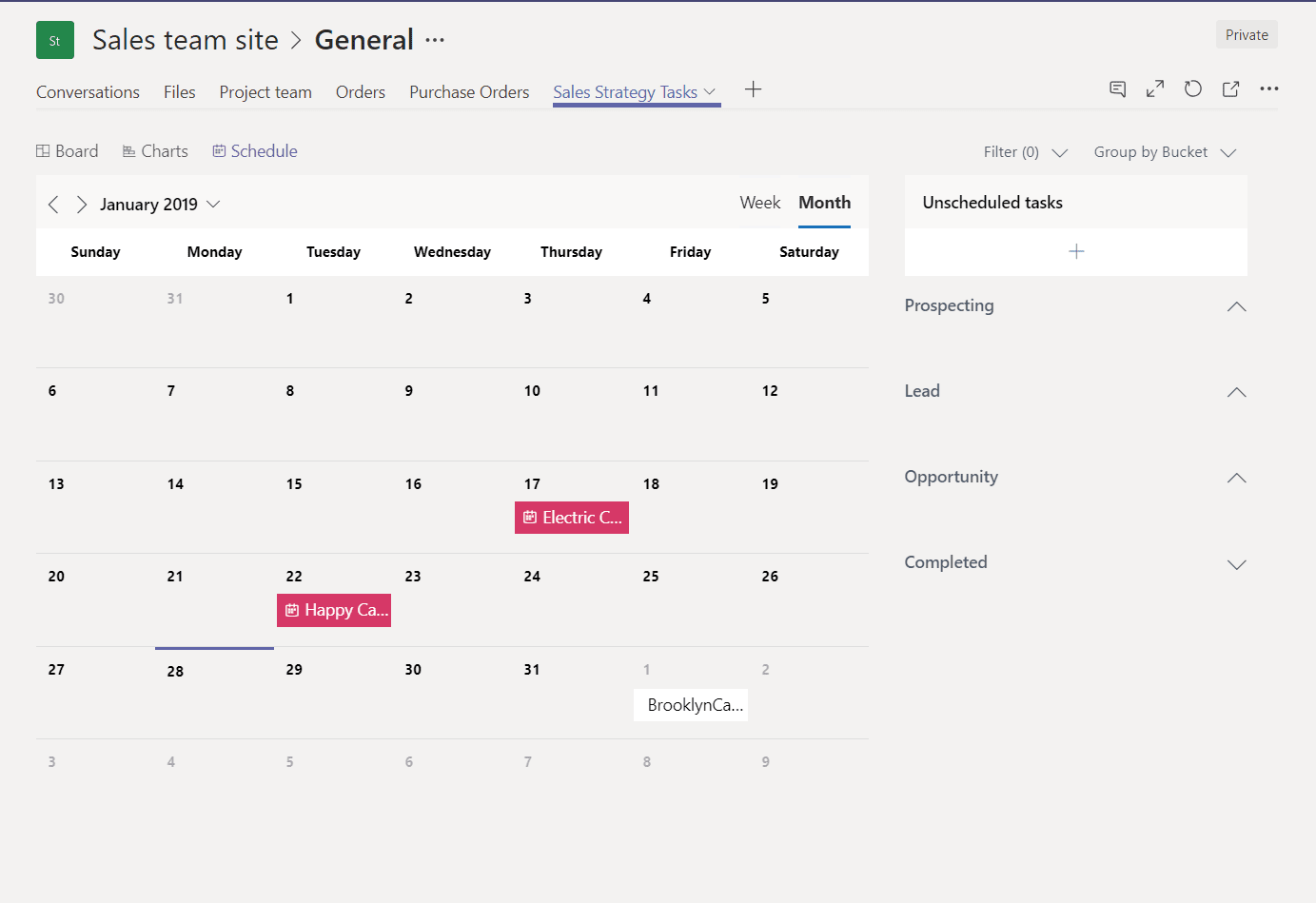Switch to Week view
1316x903 pixels.
coord(760,203)
